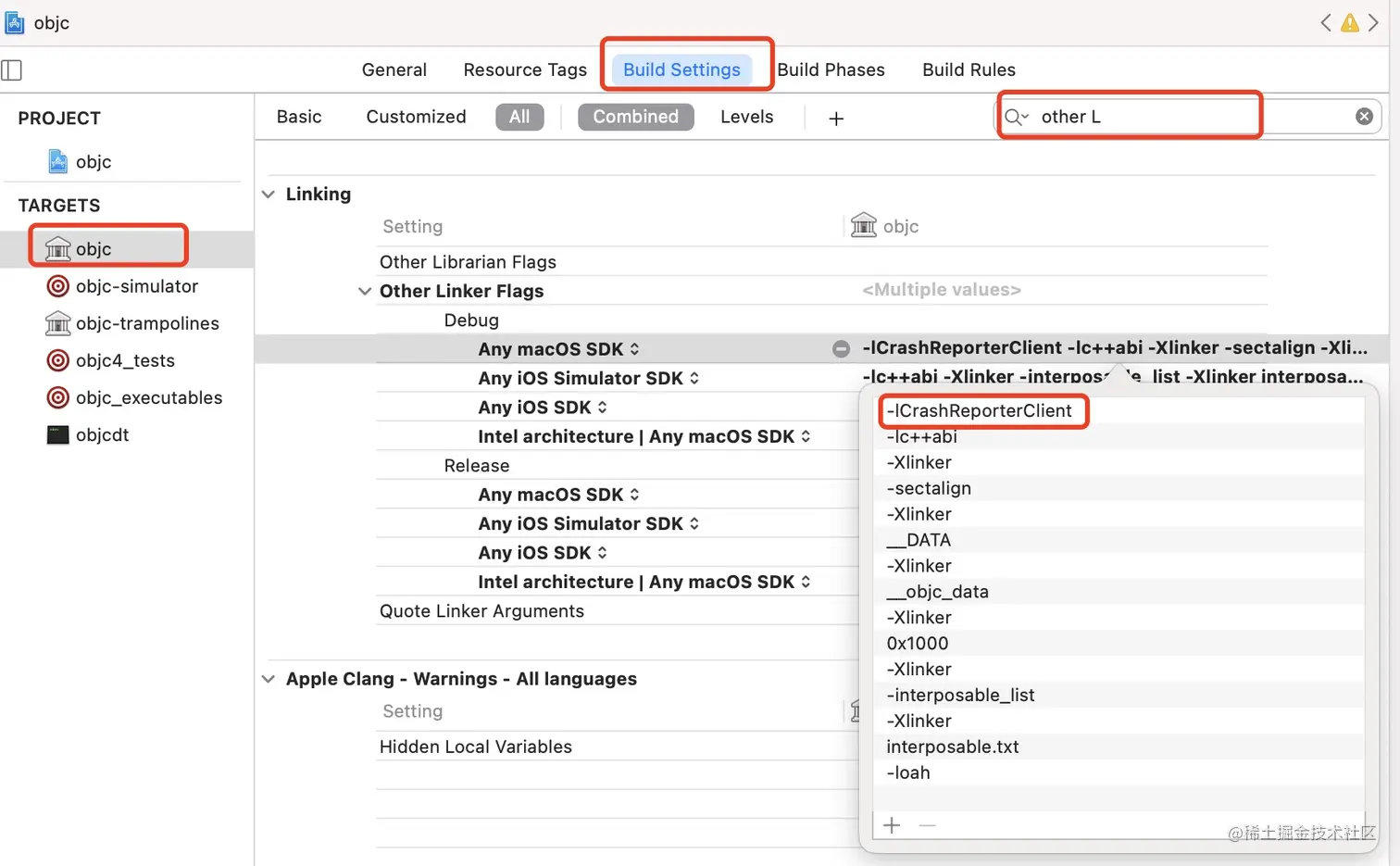
Task: Click the search magnifier filter icon
Action: point(1017,117)
